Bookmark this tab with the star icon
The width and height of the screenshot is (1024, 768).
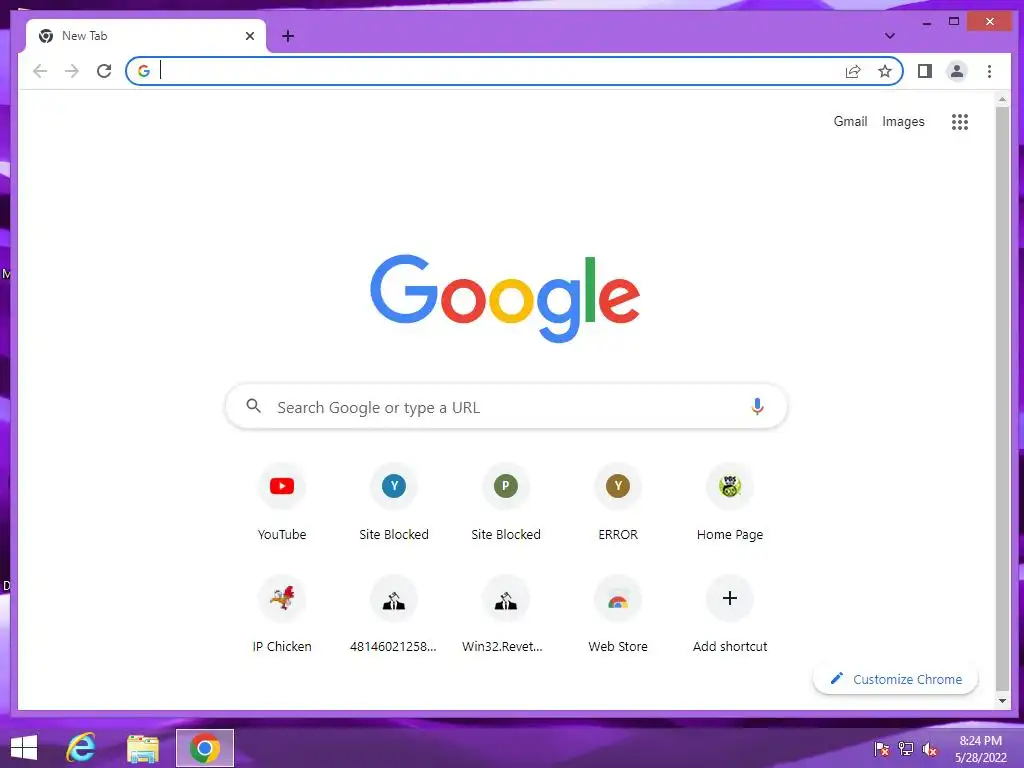click(x=885, y=71)
